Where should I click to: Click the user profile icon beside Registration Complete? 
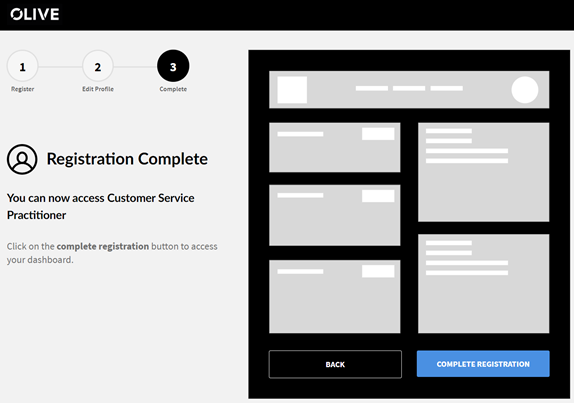coord(22,159)
